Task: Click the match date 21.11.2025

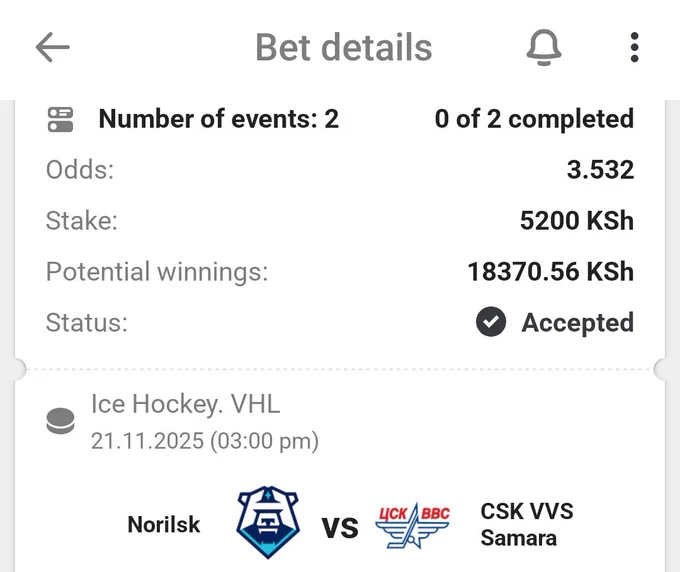Action: coord(147,441)
